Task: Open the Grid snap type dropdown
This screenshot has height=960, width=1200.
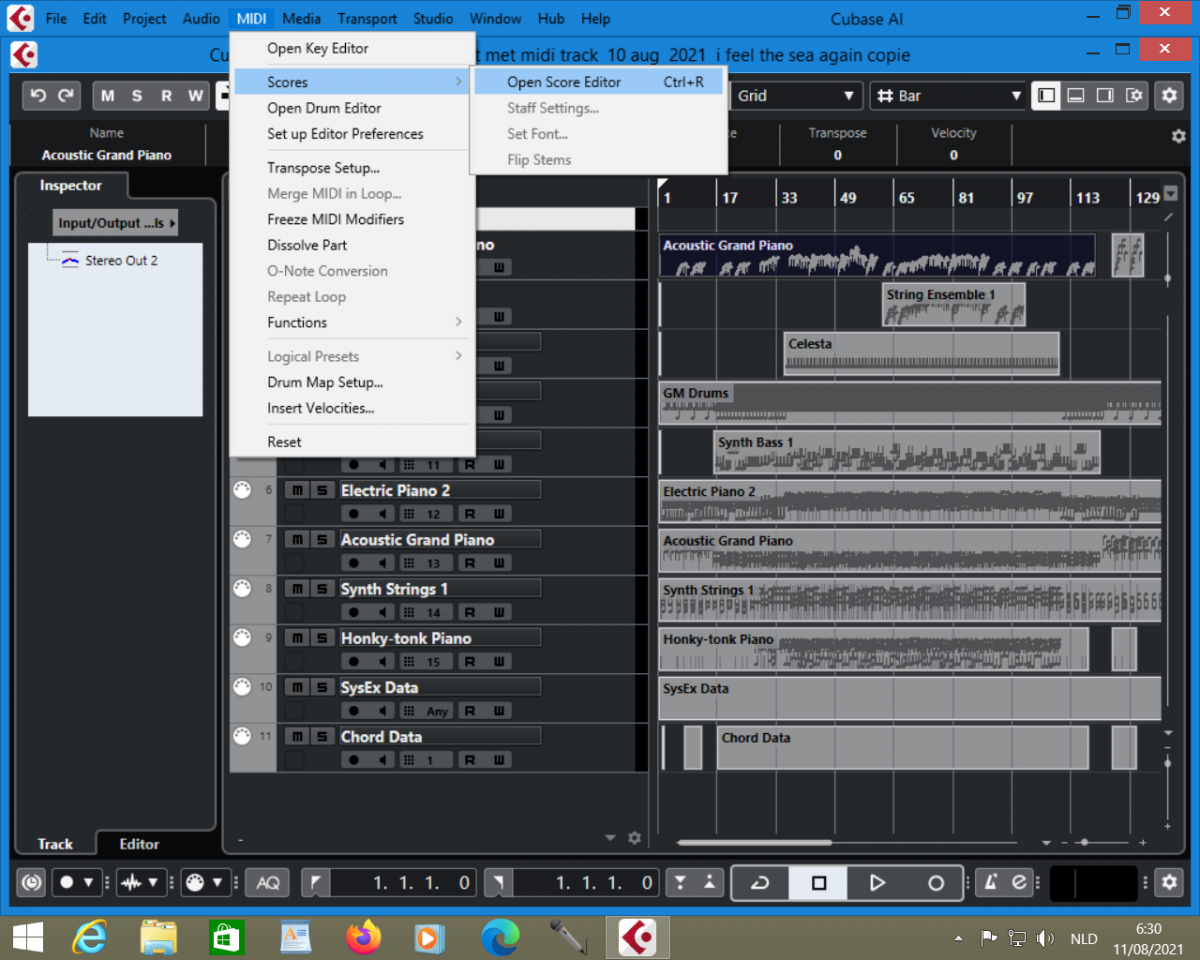Action: coord(795,96)
